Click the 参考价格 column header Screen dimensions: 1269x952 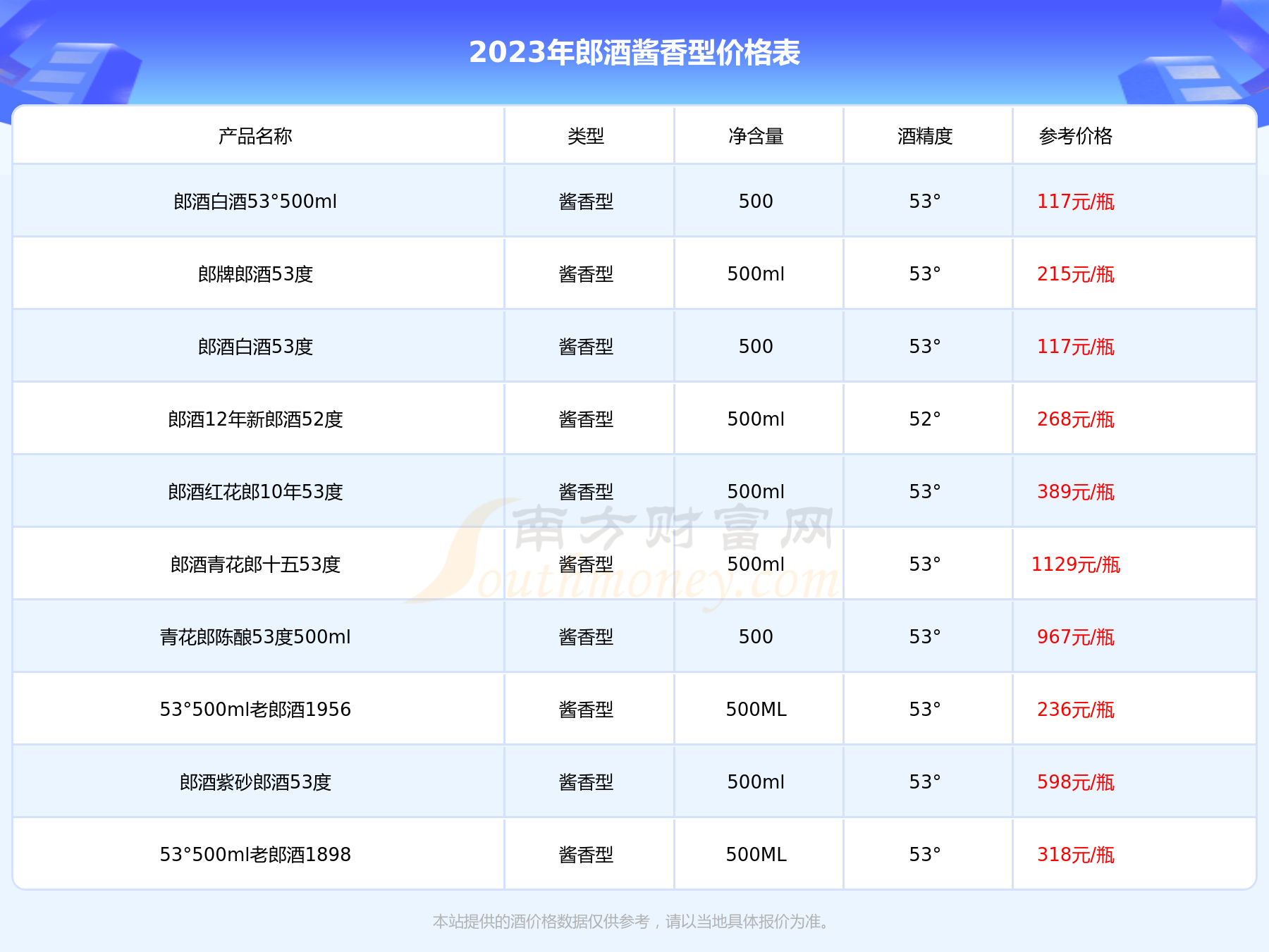[1076, 136]
